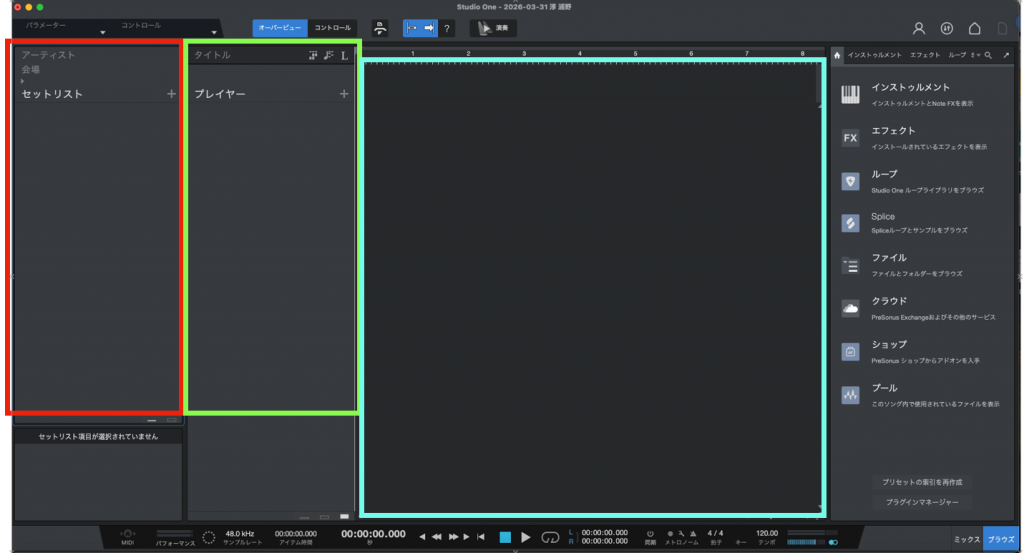This screenshot has width=1024, height=553.
Task: Switch to the オーバービュー view
Action: click(x=279, y=28)
